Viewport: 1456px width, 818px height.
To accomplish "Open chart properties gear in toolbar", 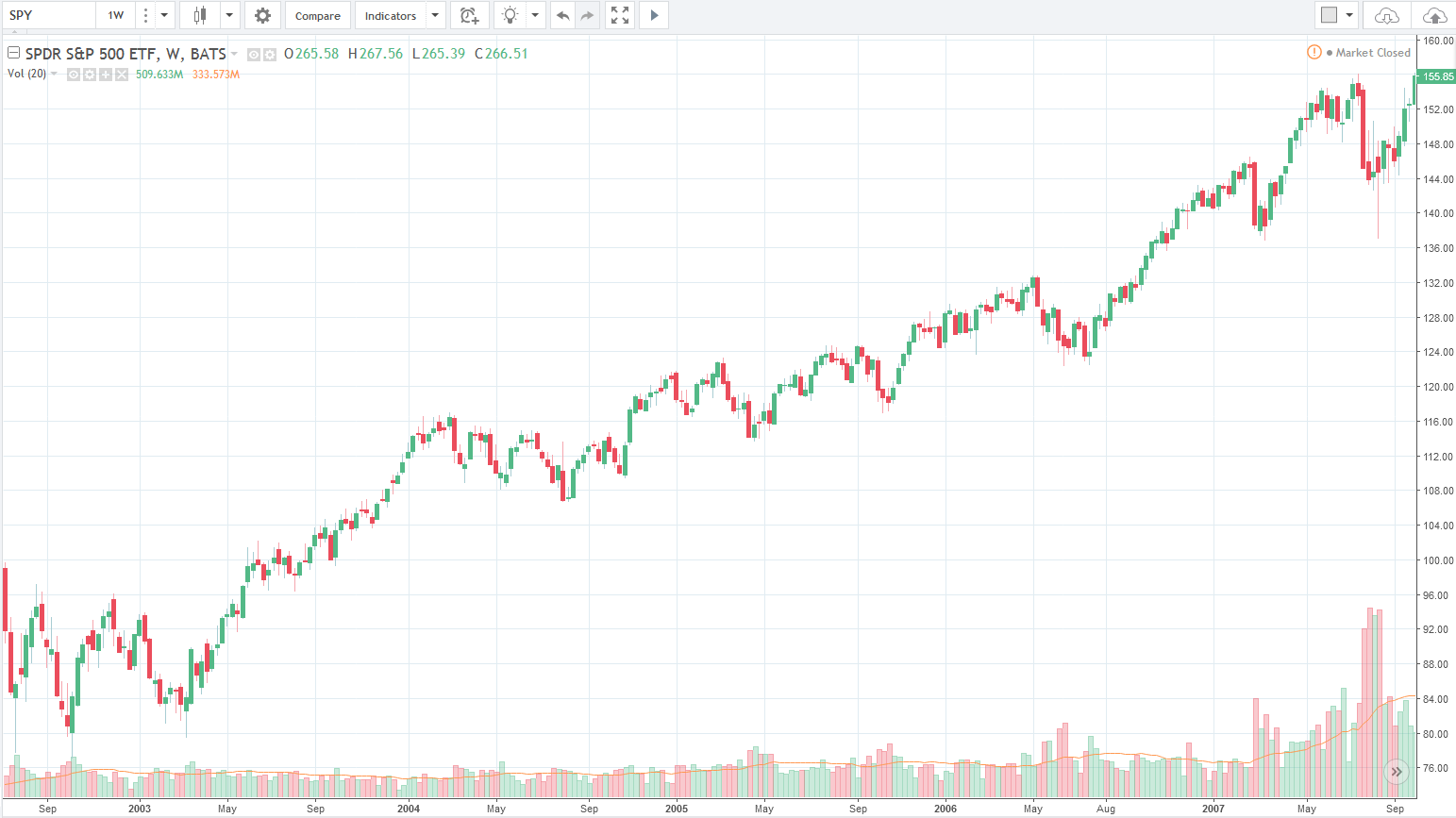I will (x=262, y=15).
